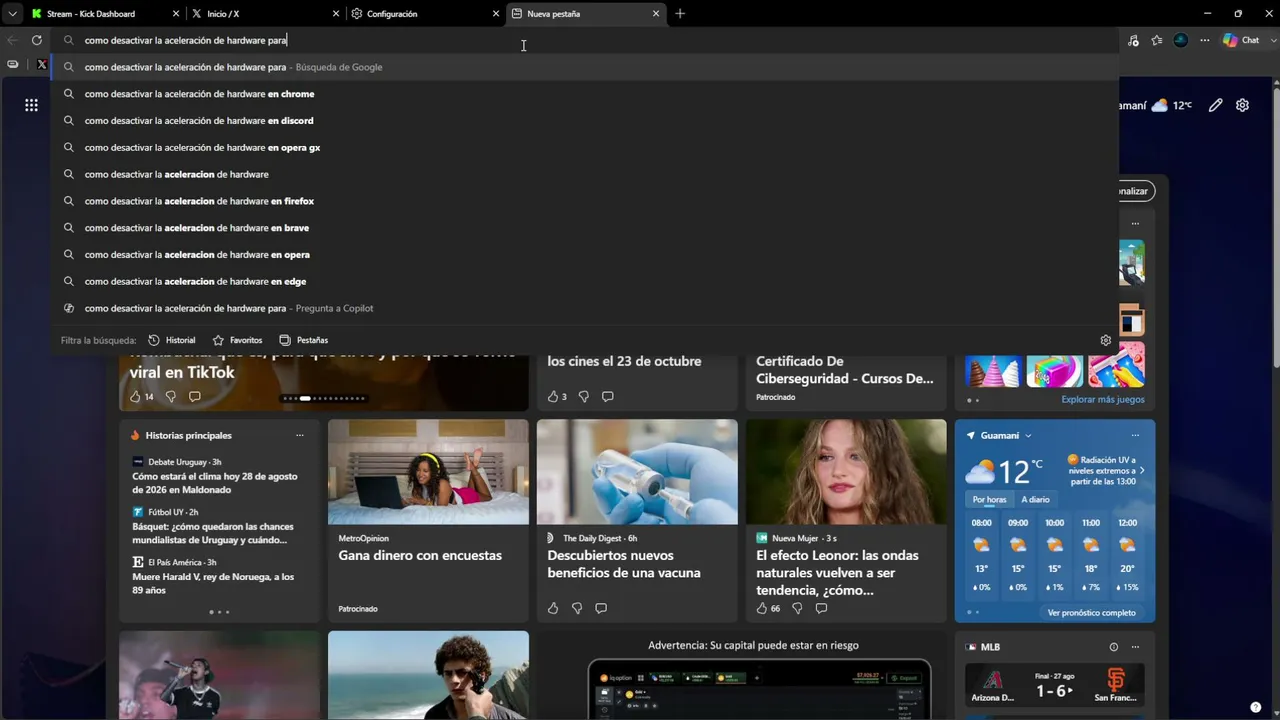Open a new tab with the plus button
This screenshot has height=720, width=1280.
pos(680,14)
